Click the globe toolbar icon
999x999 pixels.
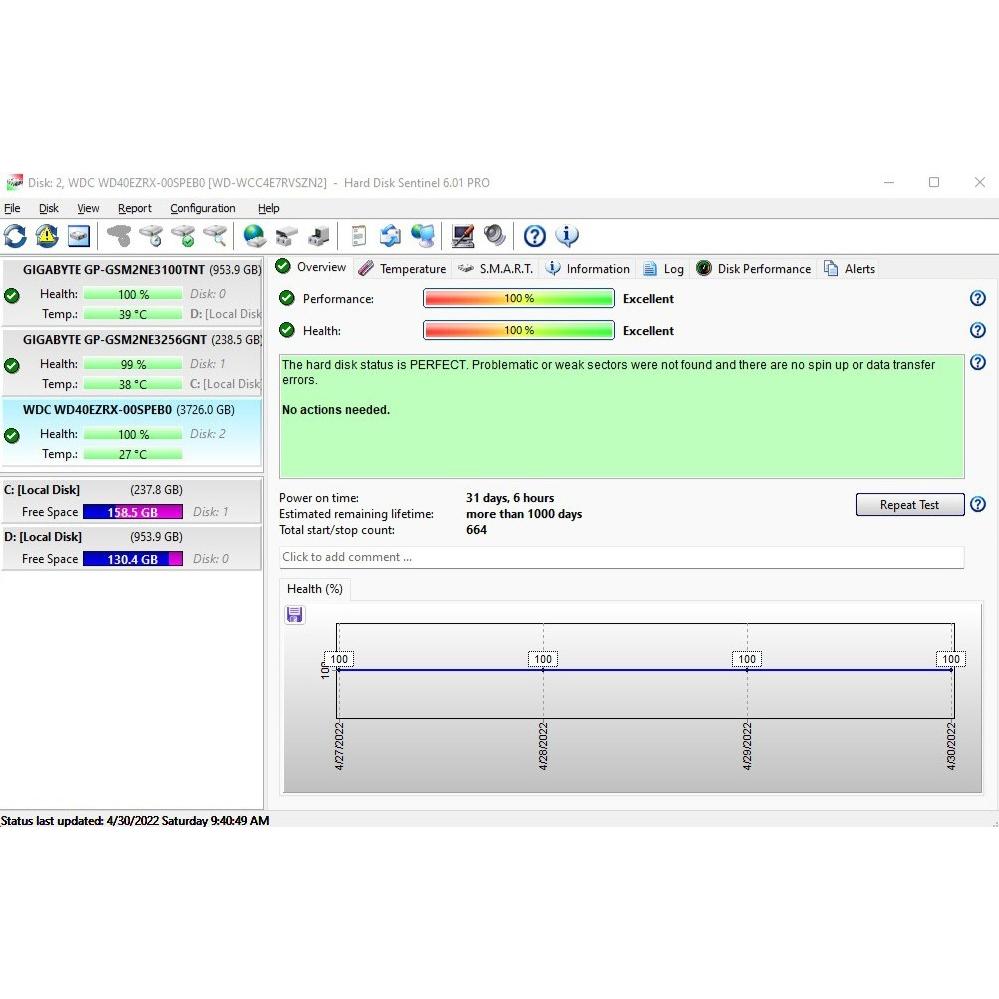[x=255, y=236]
